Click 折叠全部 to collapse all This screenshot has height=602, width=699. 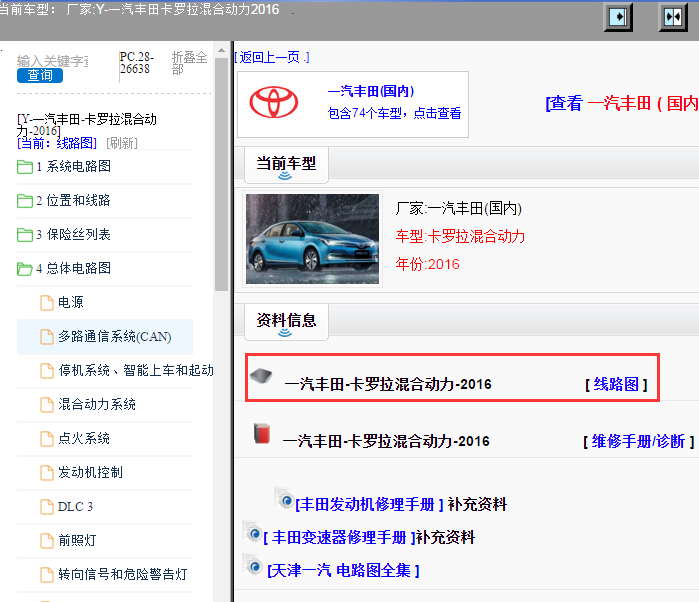click(189, 63)
